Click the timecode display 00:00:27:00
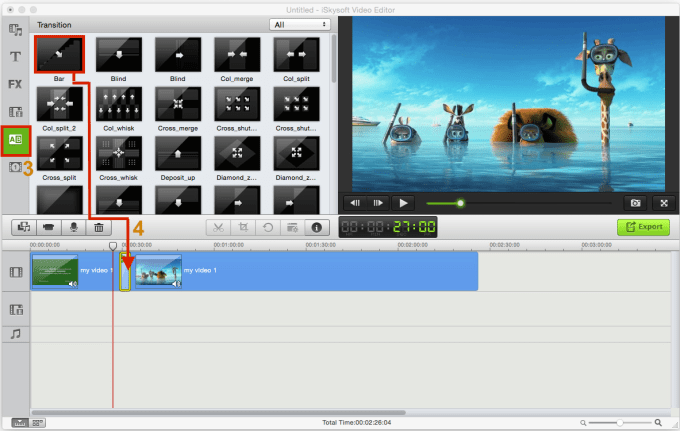The image size is (680, 431). 388,227
